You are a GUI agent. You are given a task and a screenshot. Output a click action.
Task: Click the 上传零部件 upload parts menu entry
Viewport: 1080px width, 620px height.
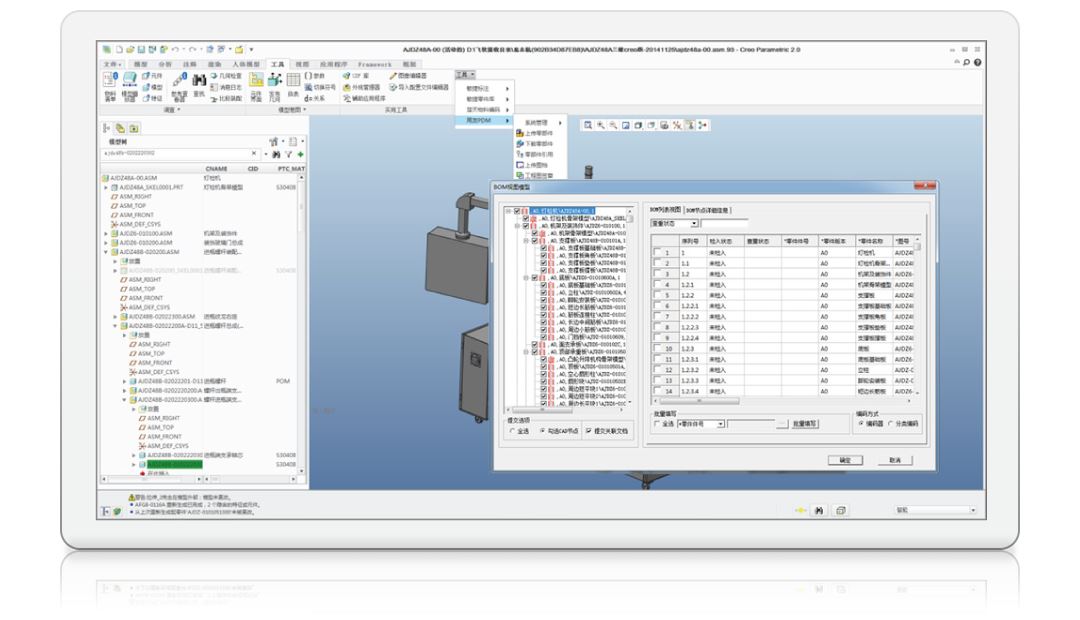[x=540, y=132]
